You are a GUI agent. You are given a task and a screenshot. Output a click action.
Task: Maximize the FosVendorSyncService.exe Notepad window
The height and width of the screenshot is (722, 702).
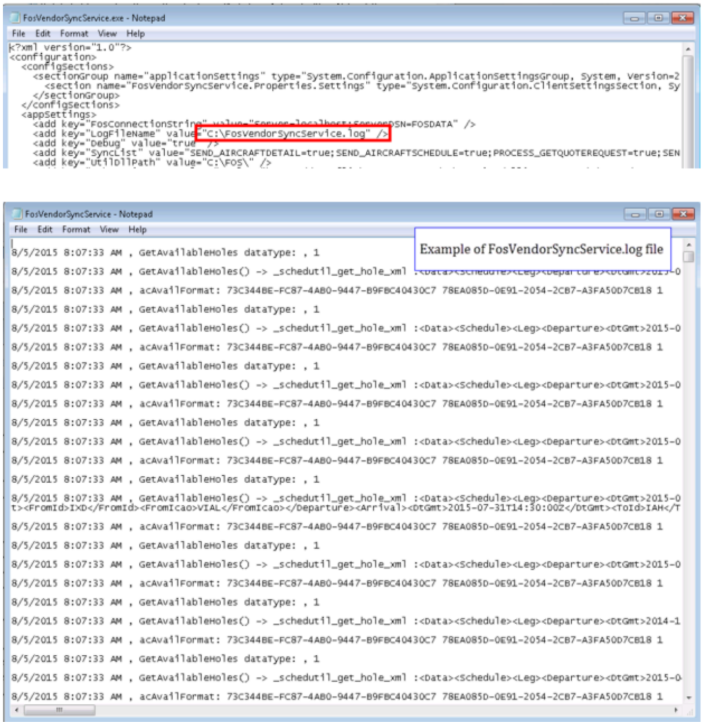657,18
